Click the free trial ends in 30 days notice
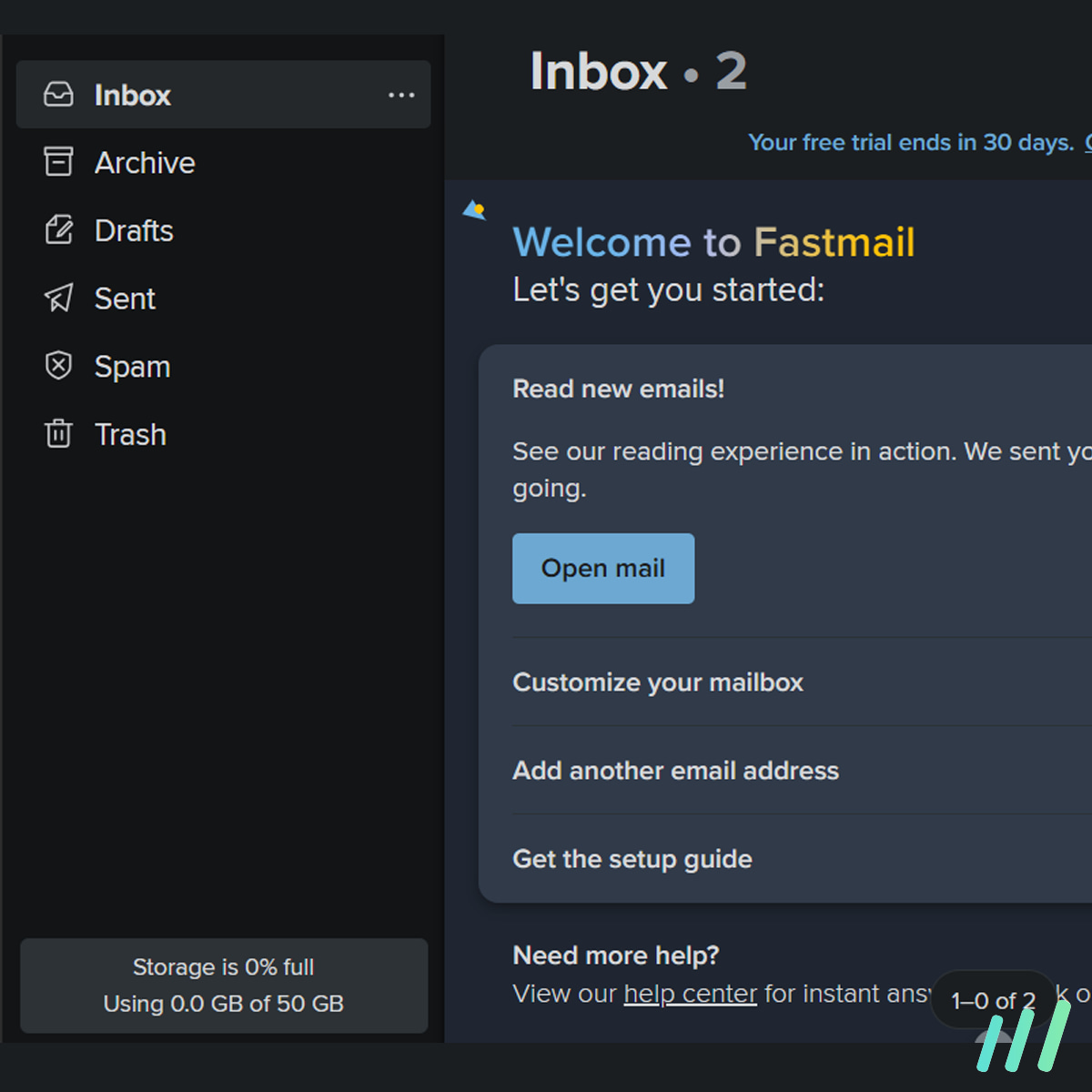 click(x=911, y=142)
